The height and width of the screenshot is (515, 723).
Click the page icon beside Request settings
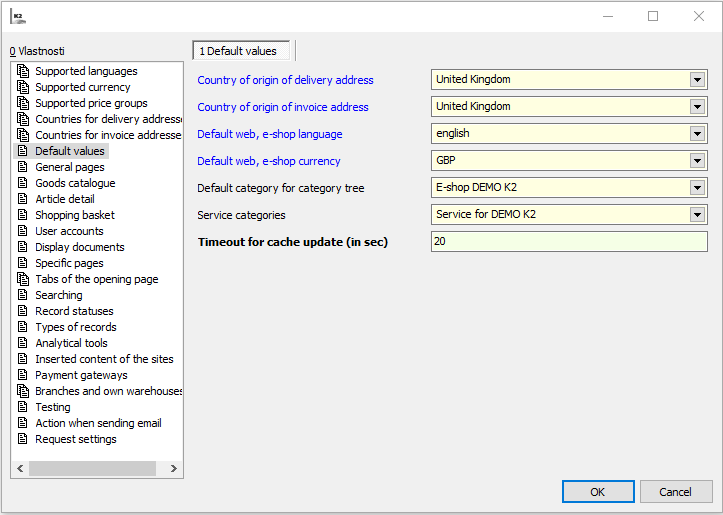point(23,439)
